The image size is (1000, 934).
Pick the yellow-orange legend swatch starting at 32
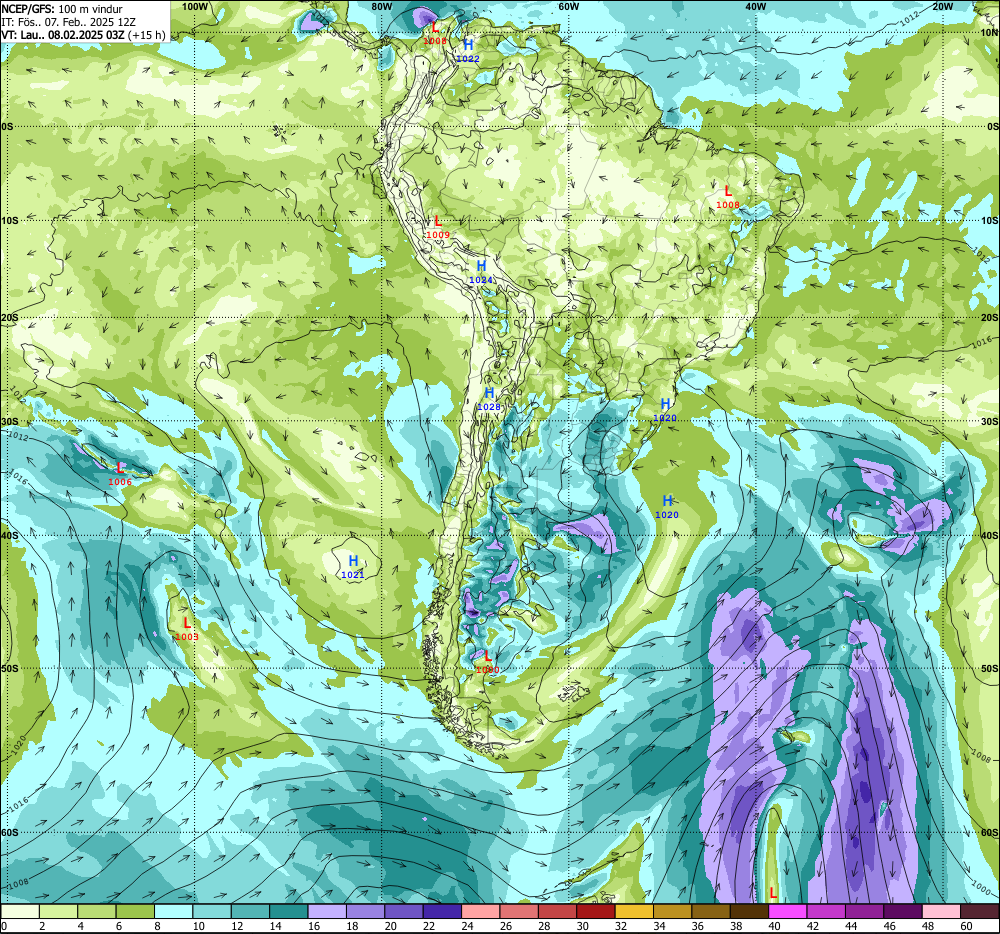634,912
